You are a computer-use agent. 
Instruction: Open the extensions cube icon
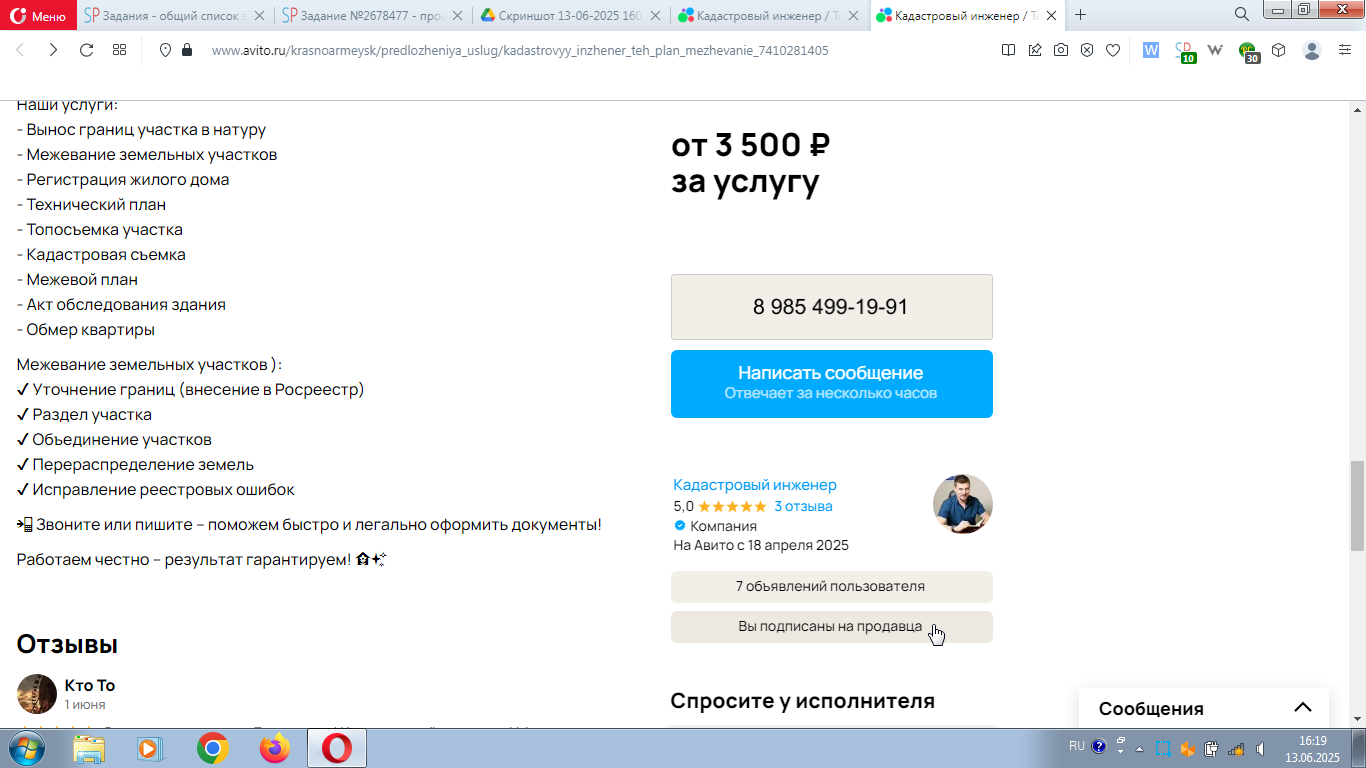1279,50
